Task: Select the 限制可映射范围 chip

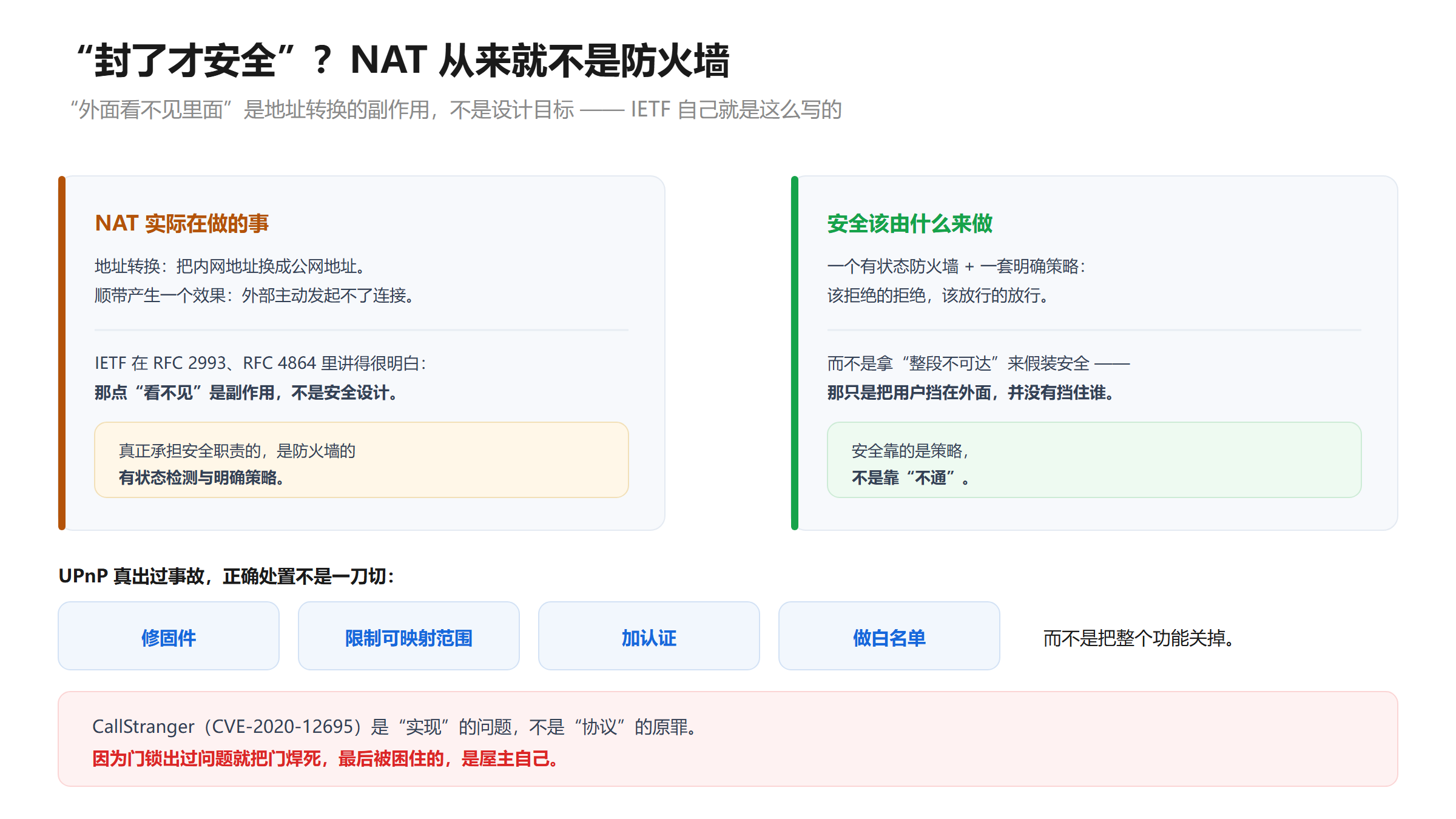Action: 409,636
